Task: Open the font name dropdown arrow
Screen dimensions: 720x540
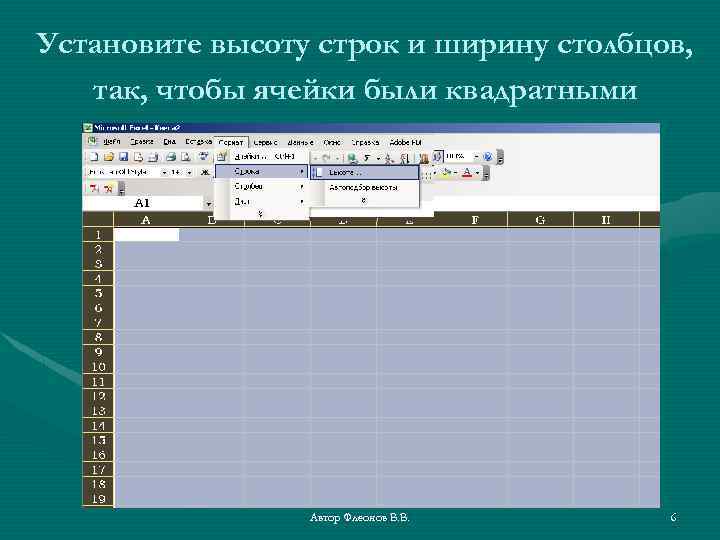Action: tap(164, 172)
